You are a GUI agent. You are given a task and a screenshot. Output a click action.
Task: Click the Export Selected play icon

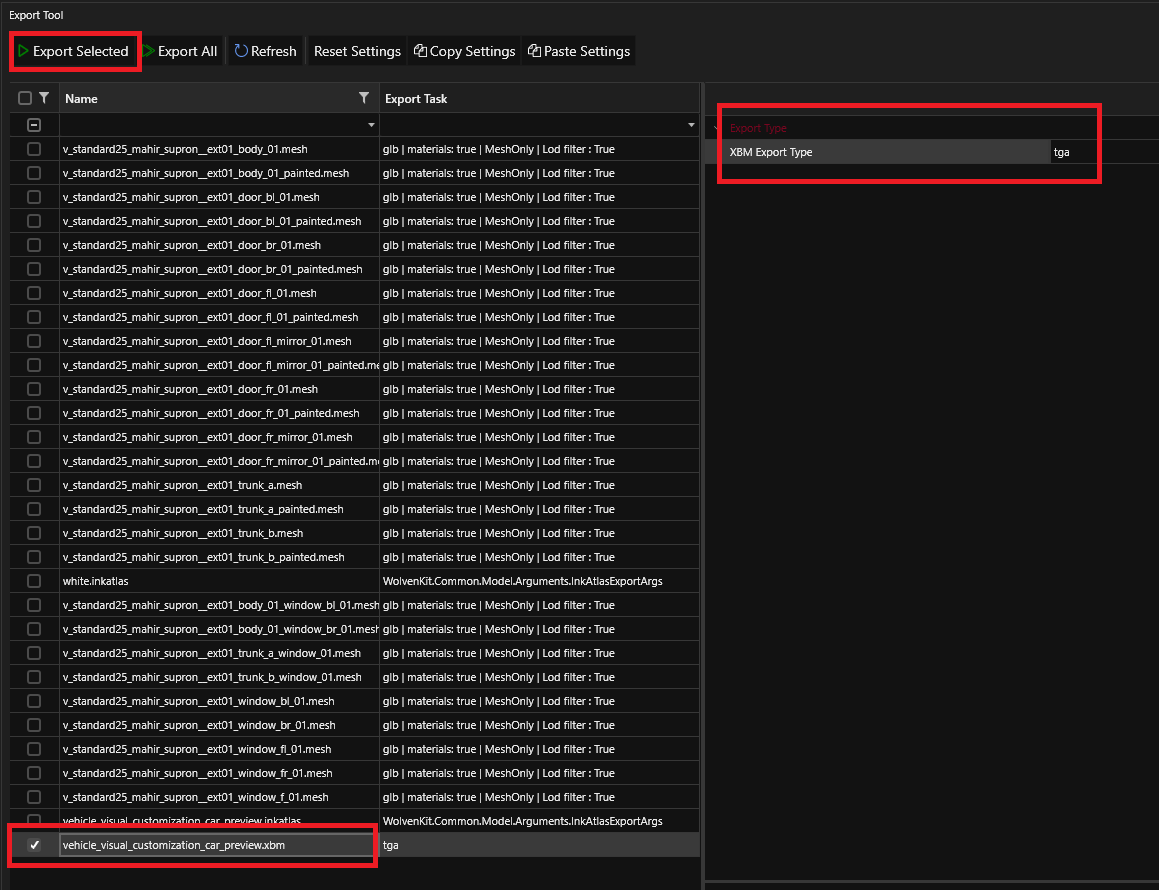click(x=23, y=51)
